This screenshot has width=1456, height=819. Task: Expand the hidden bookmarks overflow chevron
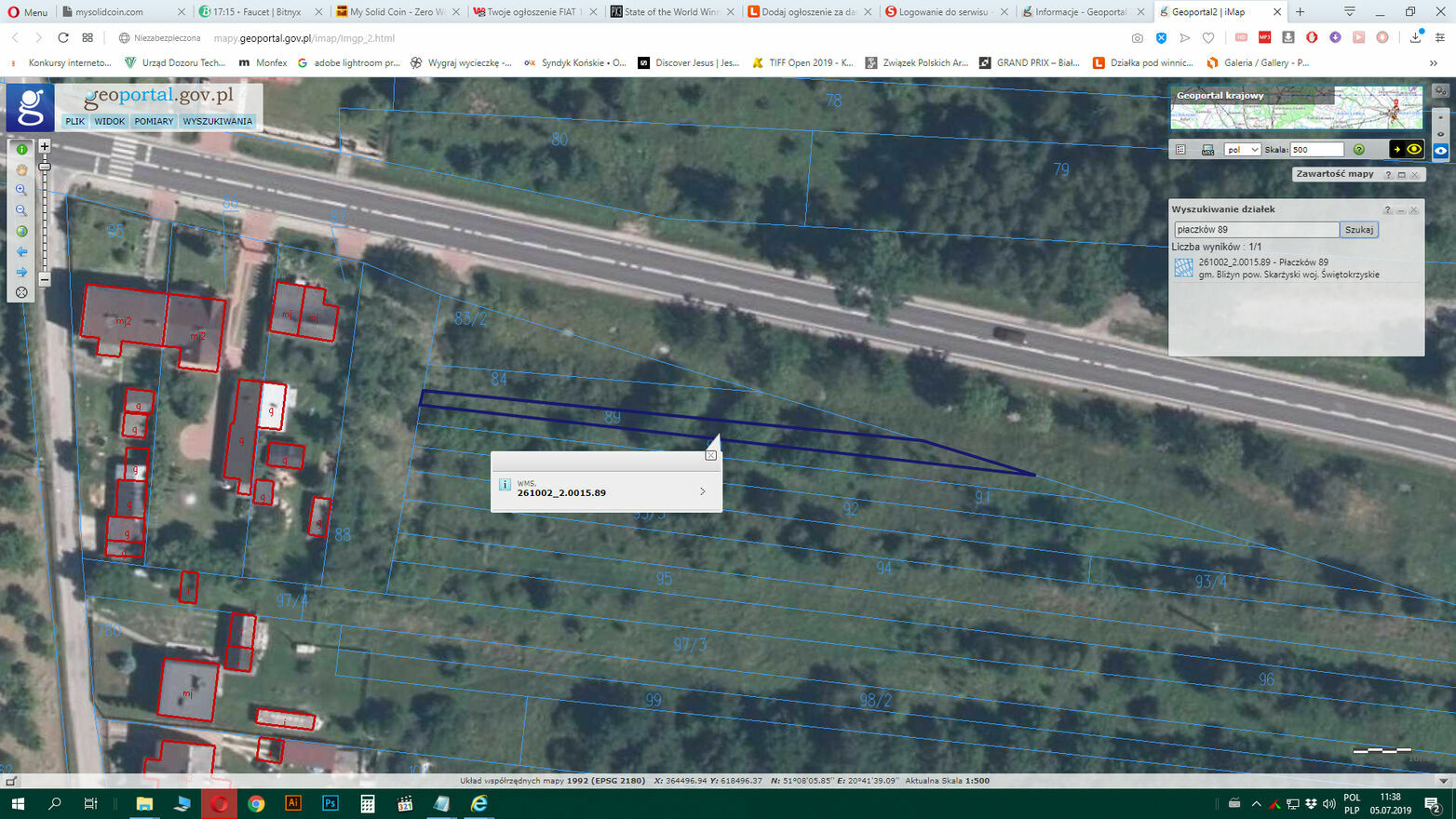(x=1433, y=63)
